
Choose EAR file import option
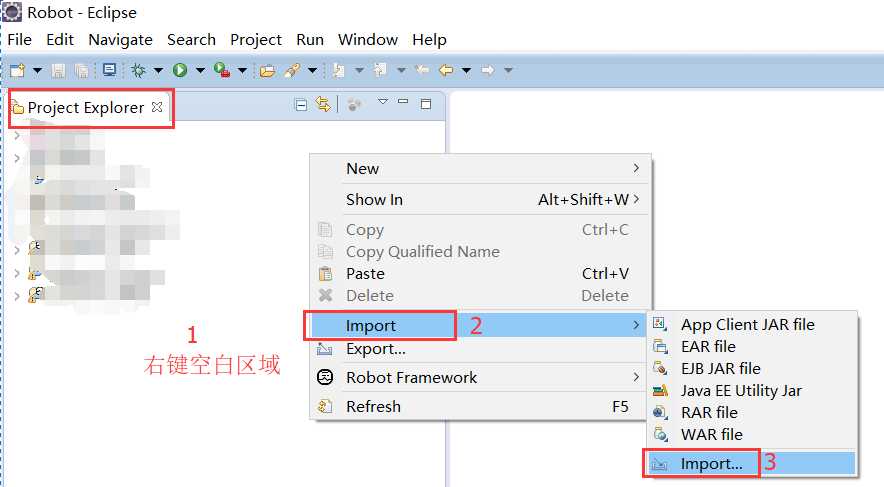(x=752, y=347)
